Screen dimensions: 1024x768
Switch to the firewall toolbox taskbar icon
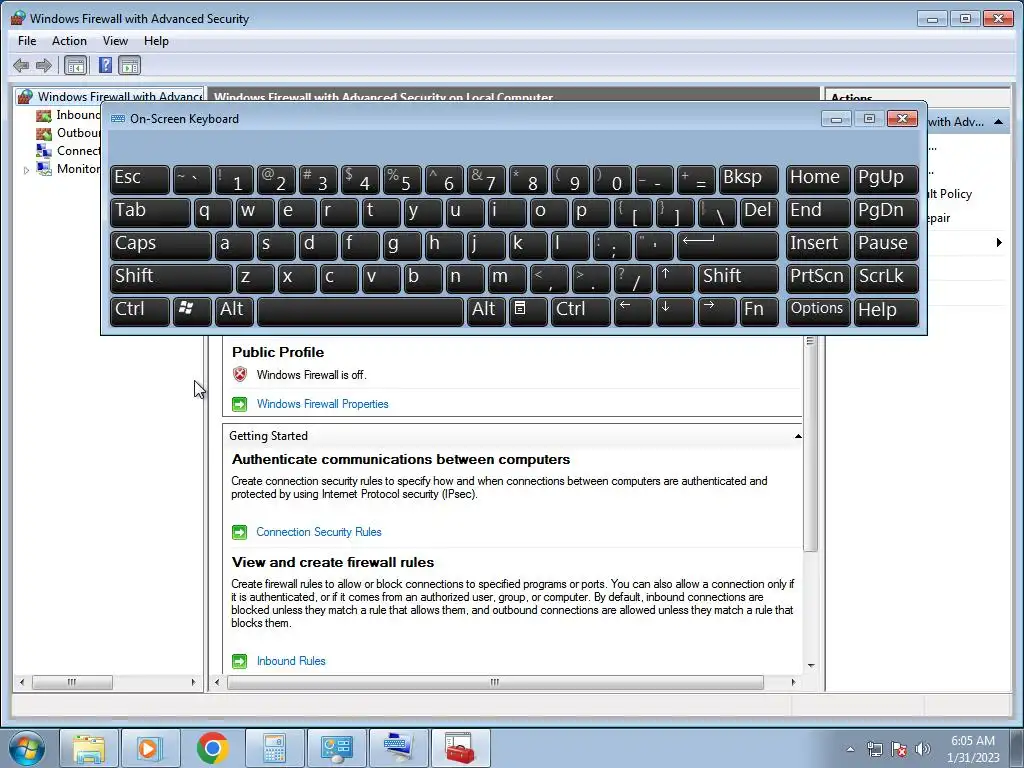click(x=460, y=748)
